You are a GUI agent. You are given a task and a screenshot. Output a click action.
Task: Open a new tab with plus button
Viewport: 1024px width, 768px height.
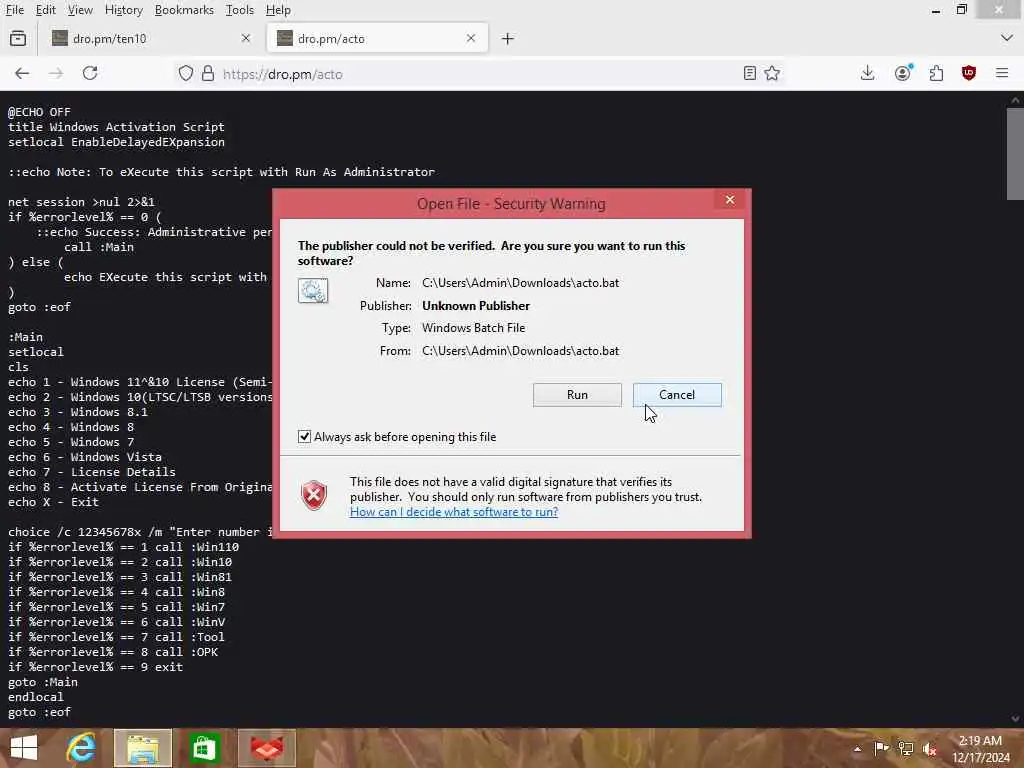[507, 39]
